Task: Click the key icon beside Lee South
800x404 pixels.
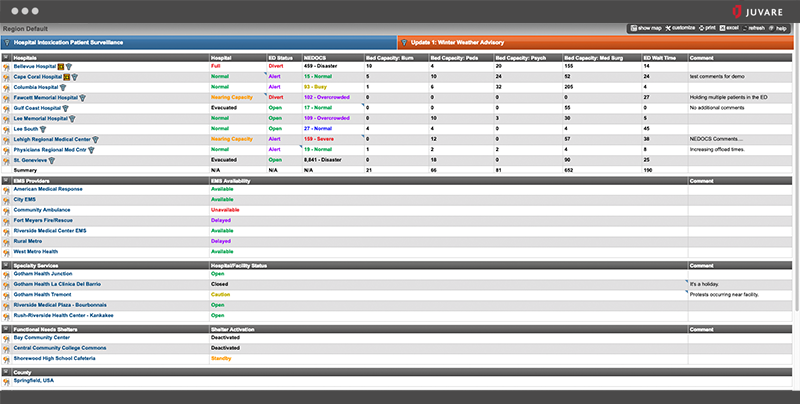Action: point(6,130)
